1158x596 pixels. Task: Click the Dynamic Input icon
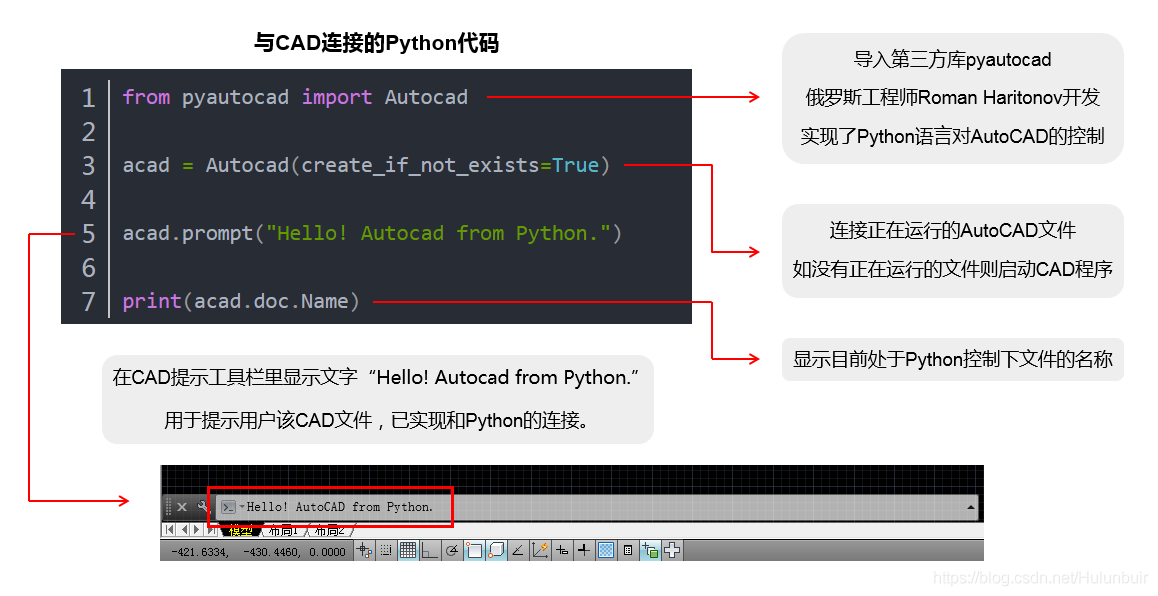coord(561,549)
